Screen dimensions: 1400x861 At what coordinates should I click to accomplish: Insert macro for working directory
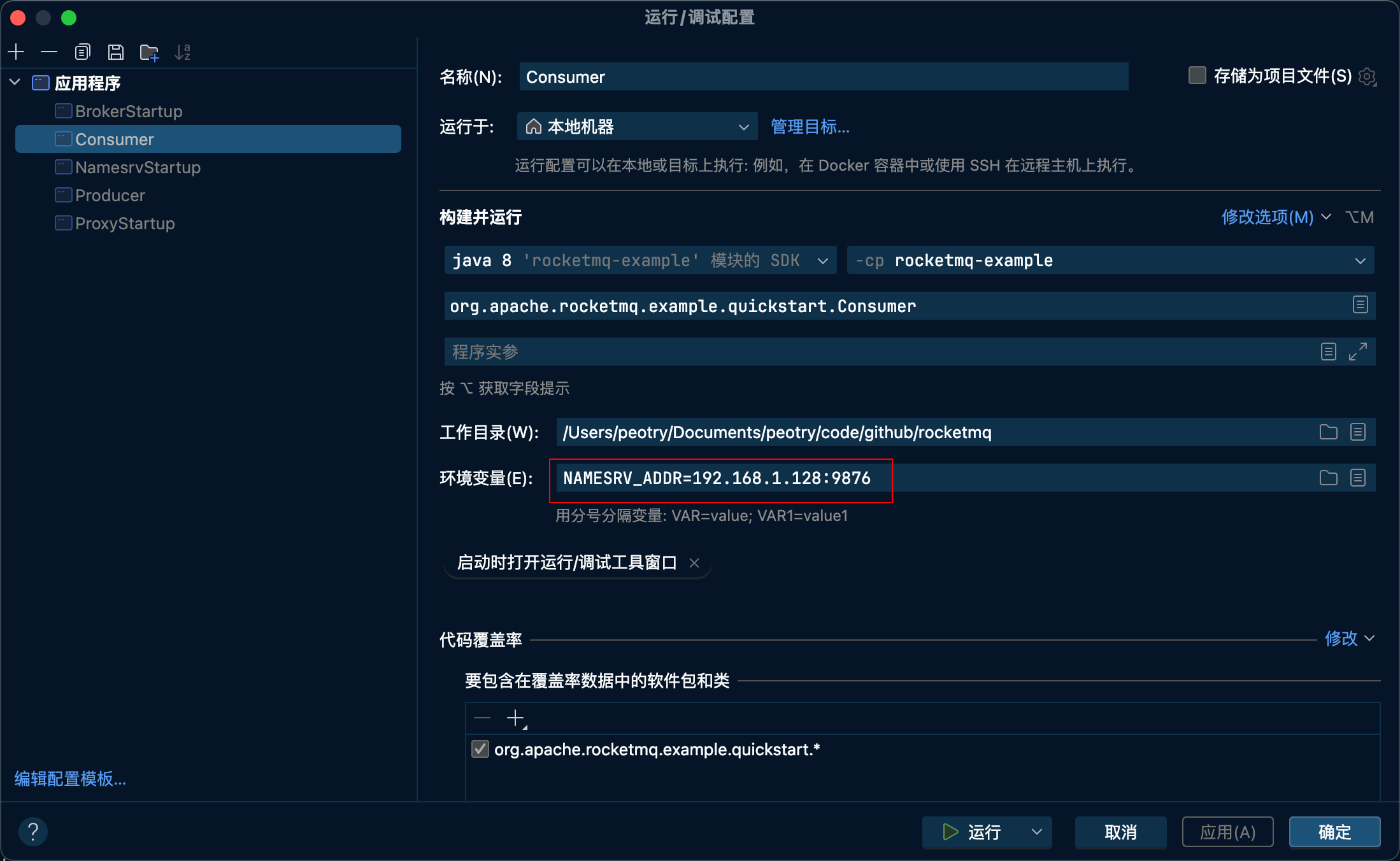pos(1358,432)
